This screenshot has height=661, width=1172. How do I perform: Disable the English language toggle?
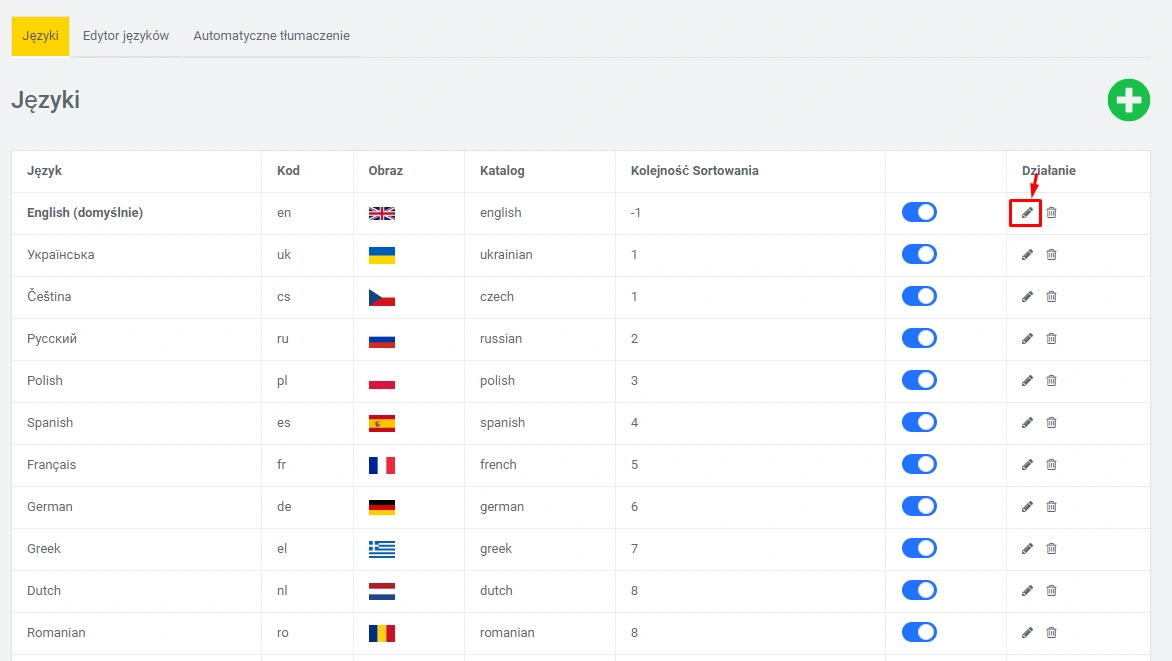(x=919, y=212)
